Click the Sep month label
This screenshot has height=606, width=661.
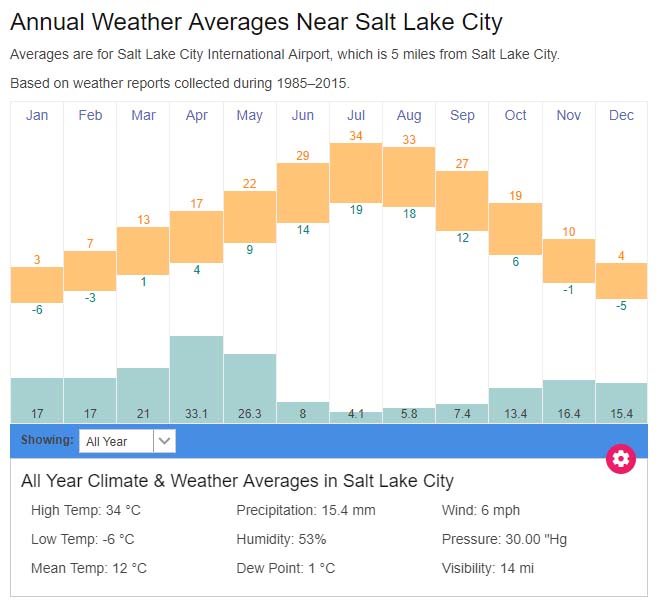[x=462, y=116]
